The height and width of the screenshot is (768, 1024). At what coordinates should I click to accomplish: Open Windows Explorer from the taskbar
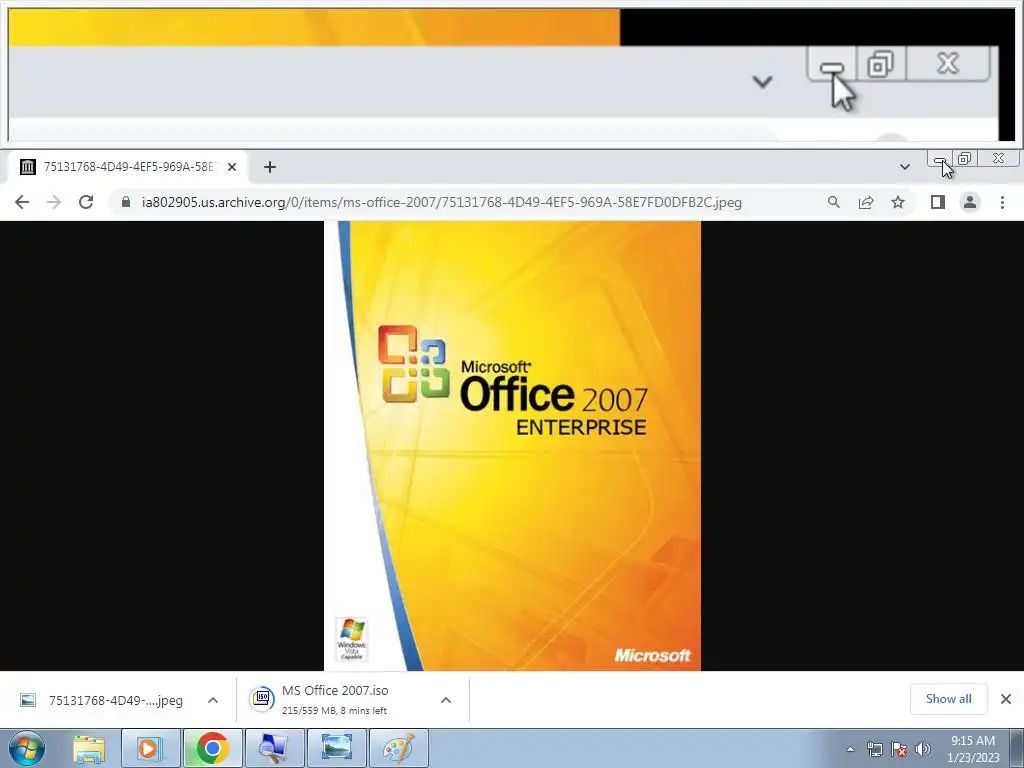pyautogui.click(x=89, y=748)
